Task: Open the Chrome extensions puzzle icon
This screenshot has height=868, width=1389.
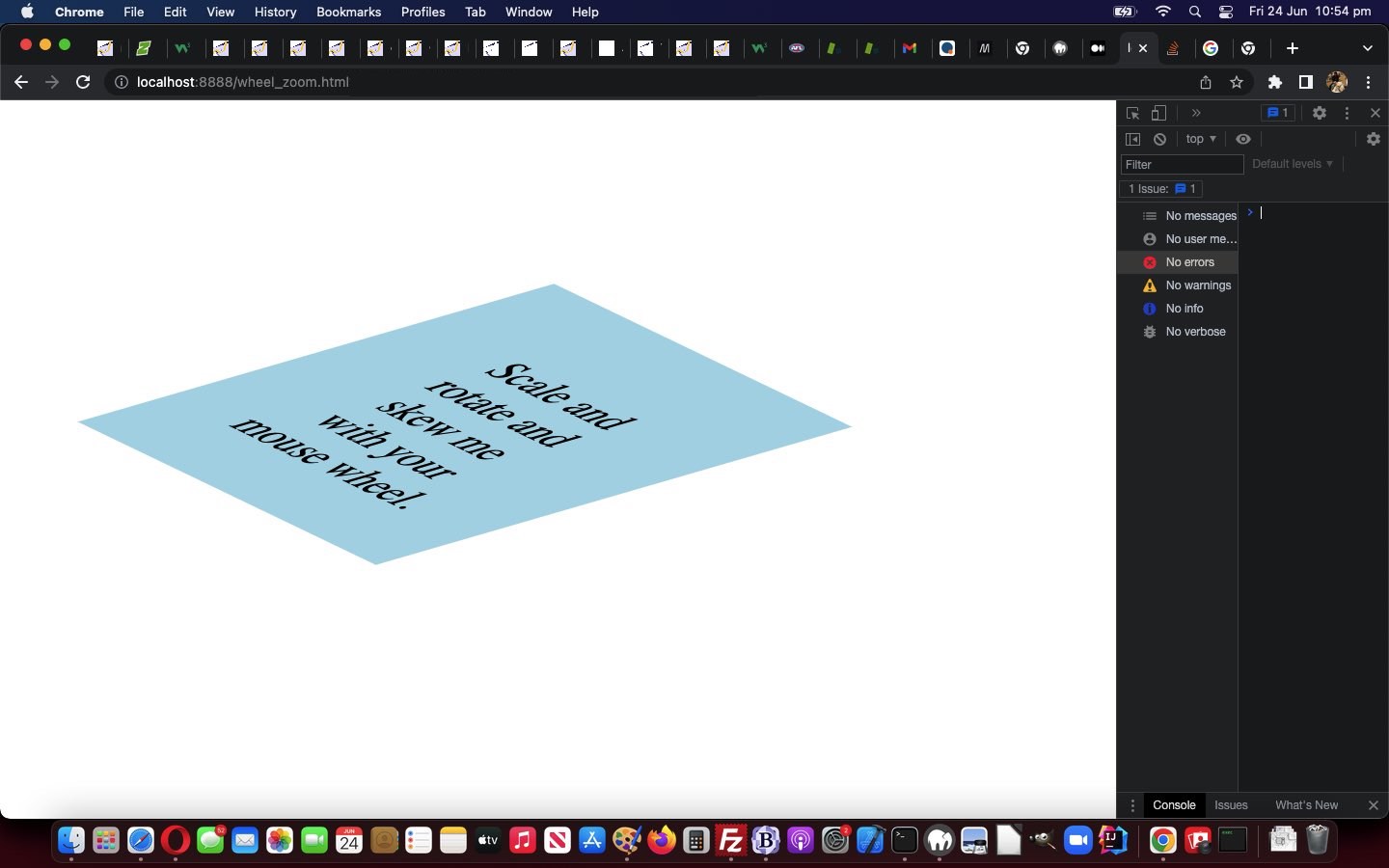Action: 1275,83
